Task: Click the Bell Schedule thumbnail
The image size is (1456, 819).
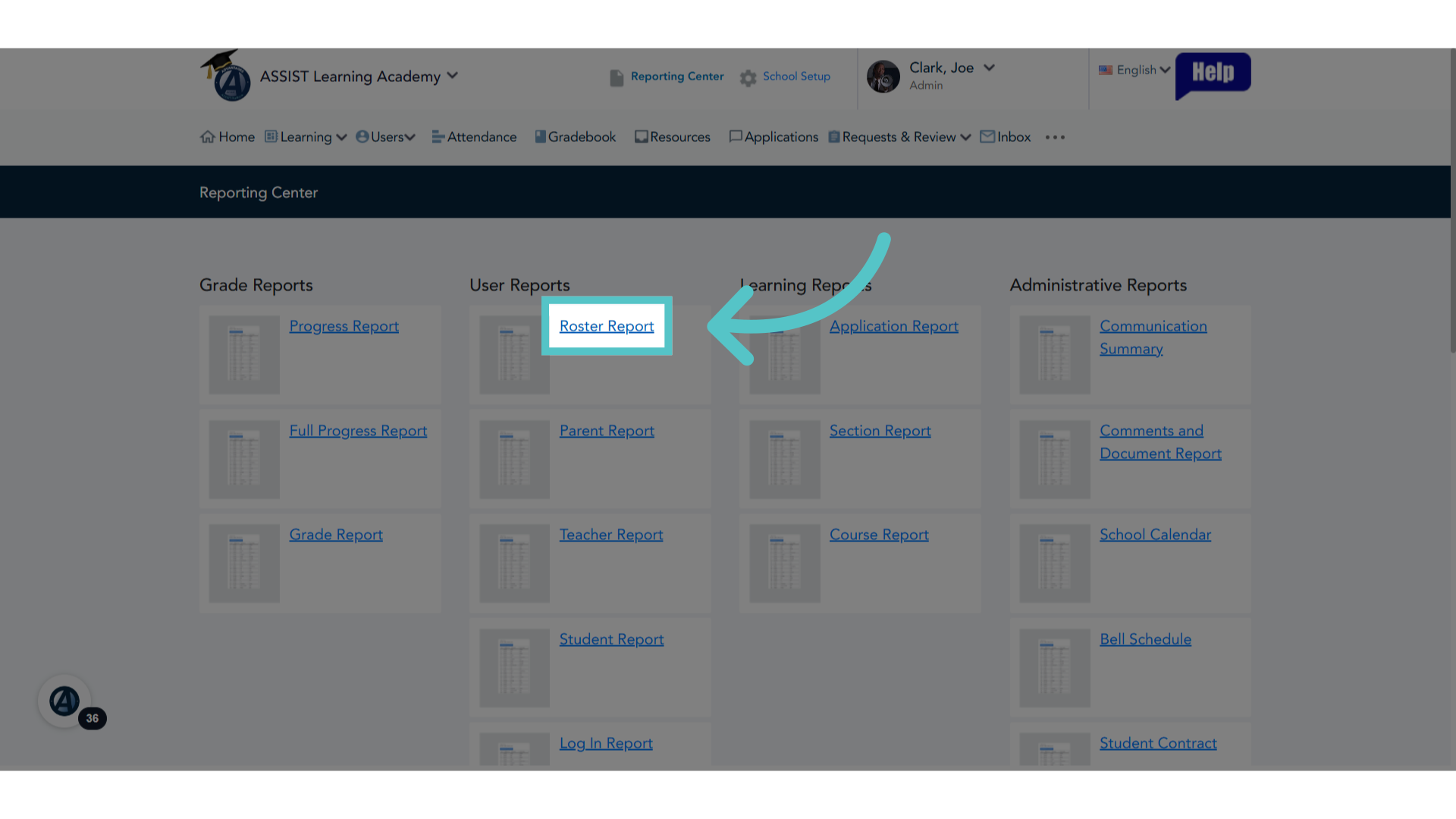Action: click(x=1055, y=668)
